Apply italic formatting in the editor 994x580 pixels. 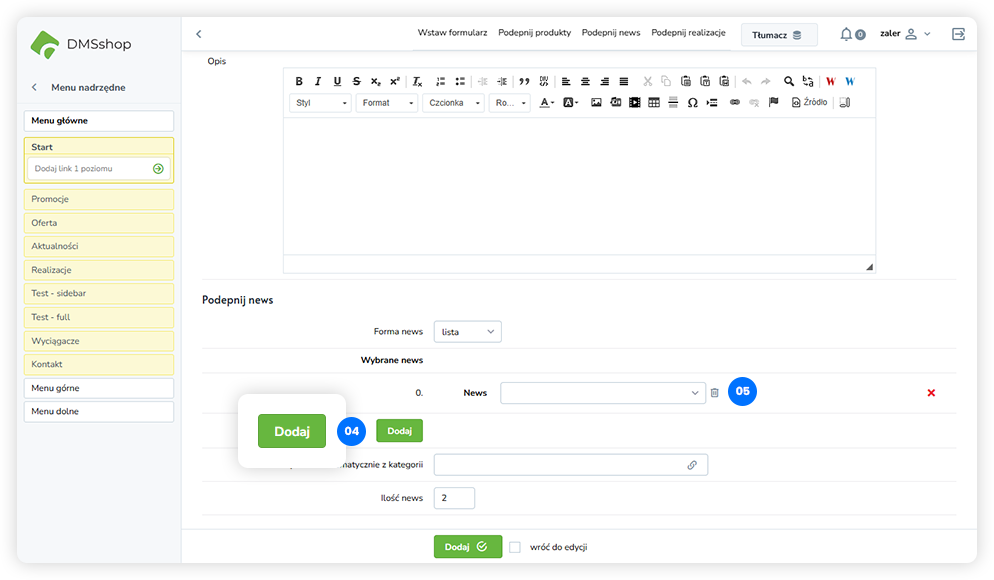(x=318, y=82)
